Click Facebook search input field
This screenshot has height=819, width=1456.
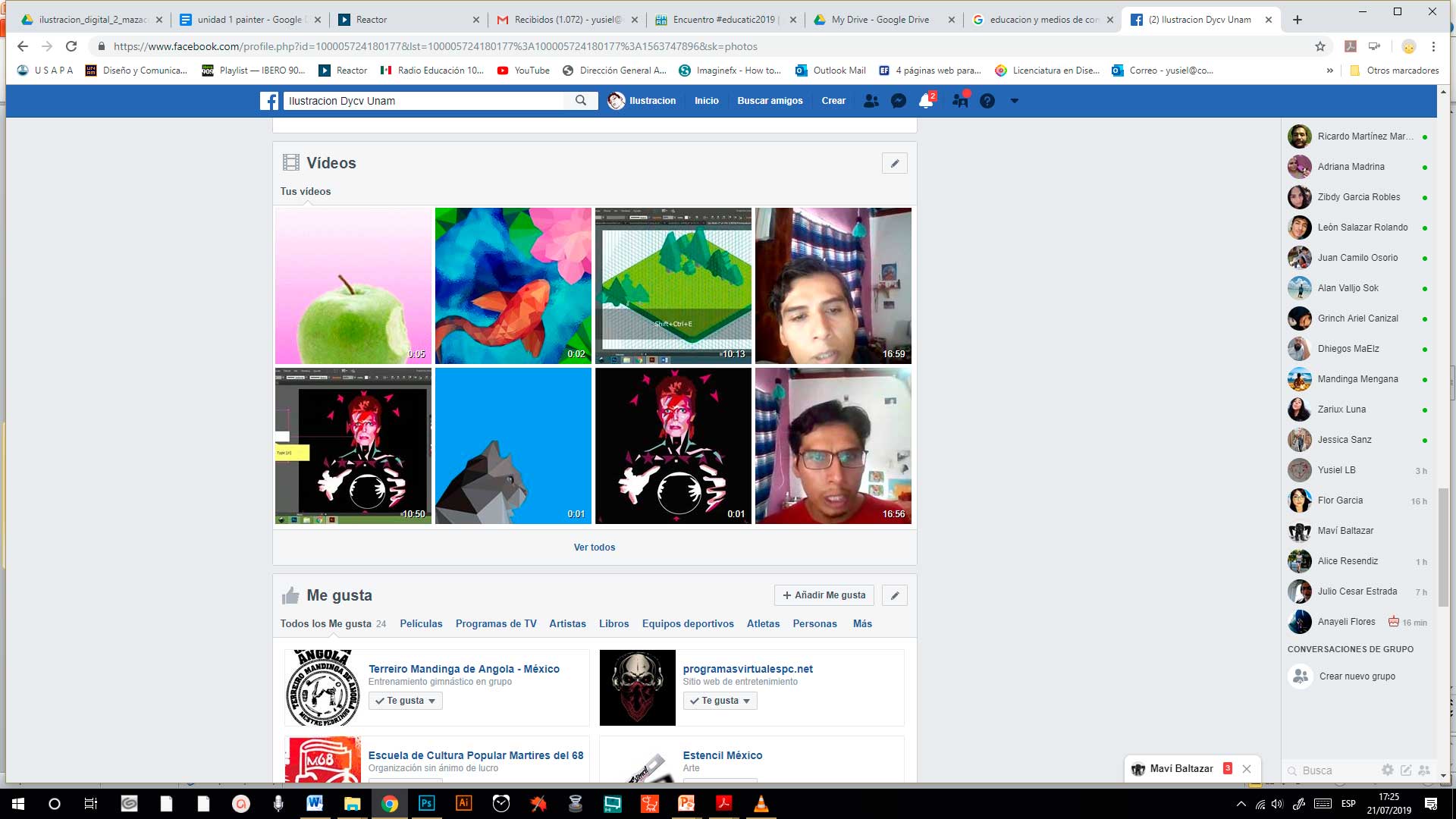[x=425, y=101]
